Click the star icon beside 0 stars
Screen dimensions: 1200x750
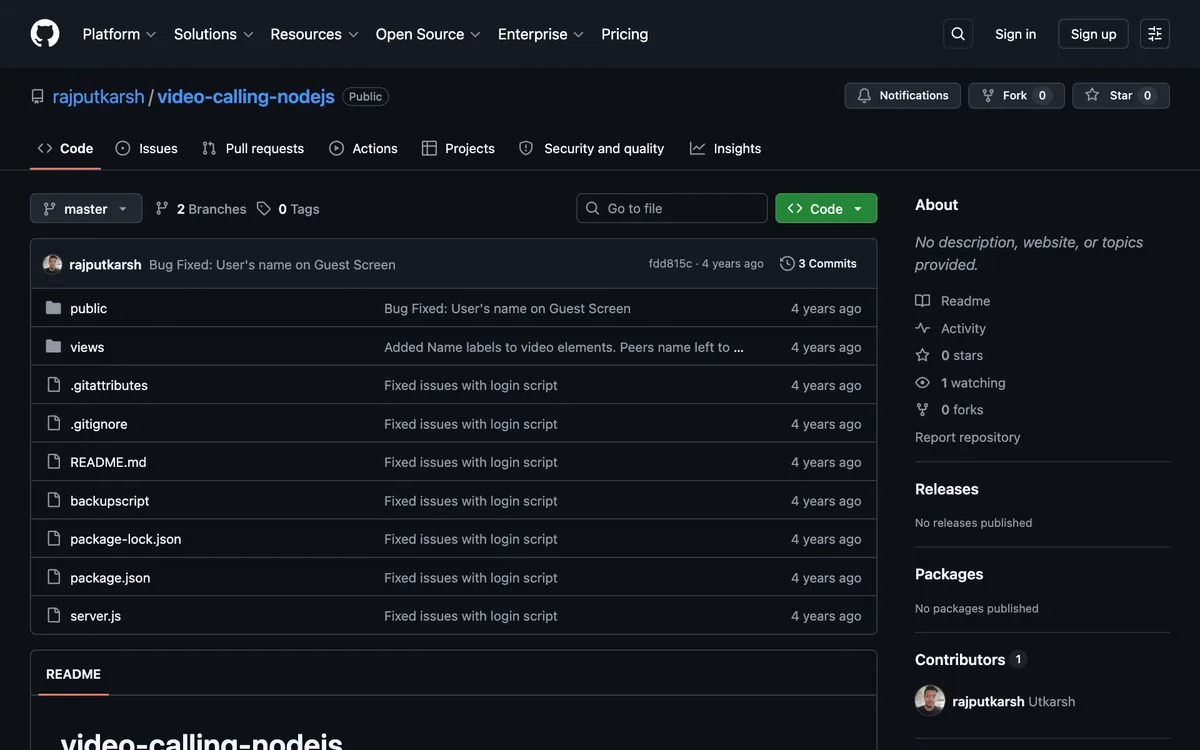pos(923,355)
